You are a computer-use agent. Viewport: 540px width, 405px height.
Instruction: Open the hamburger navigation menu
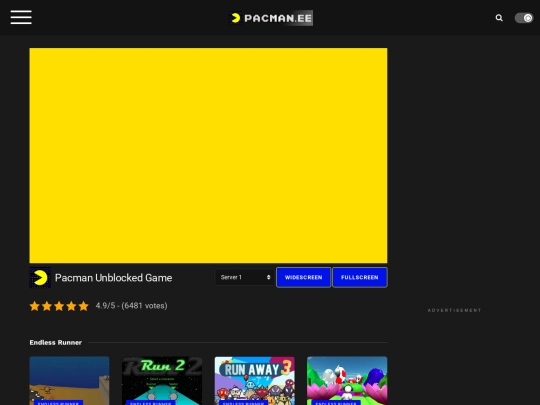pyautogui.click(x=21, y=17)
